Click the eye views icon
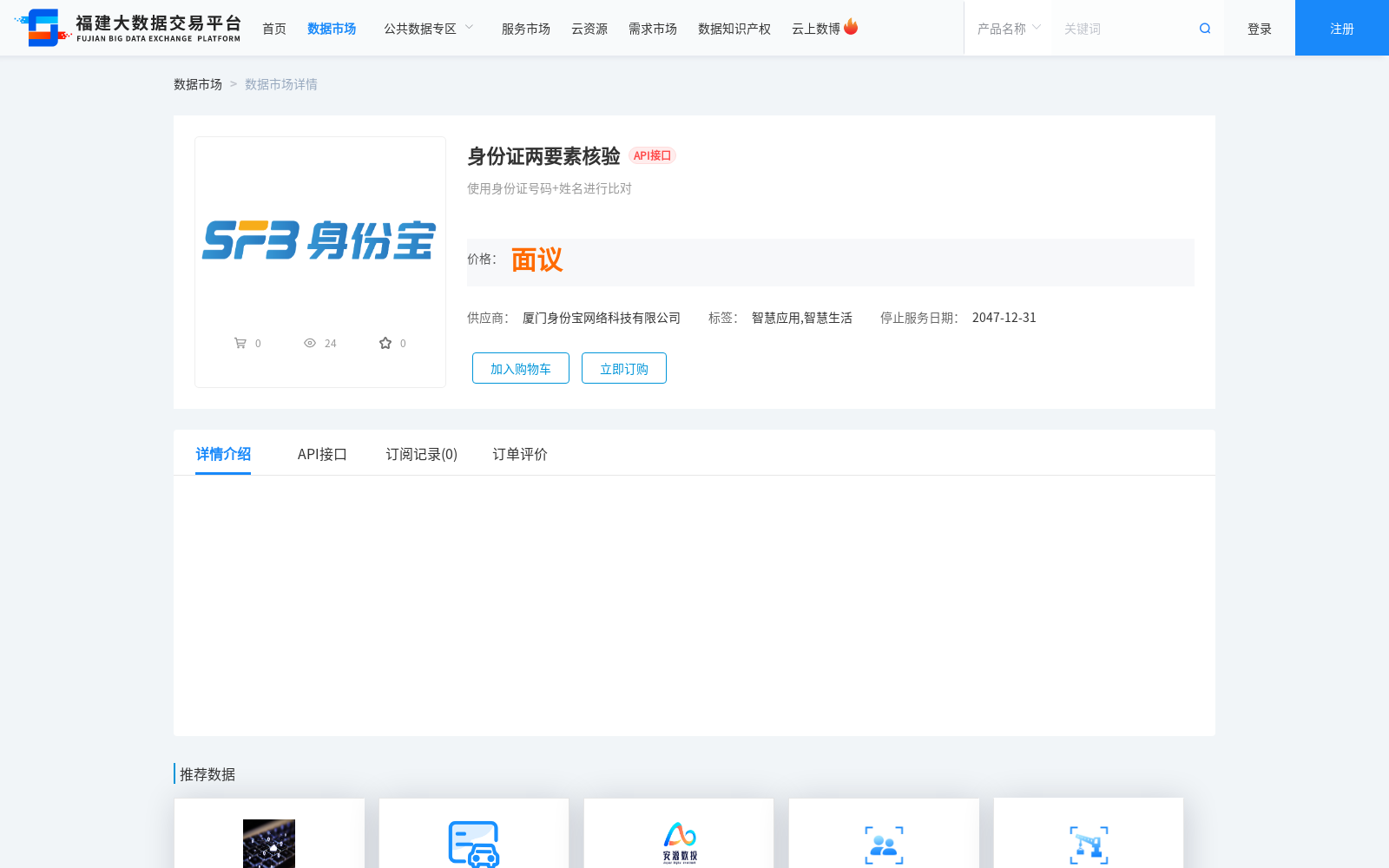Viewport: 1389px width, 868px height. [x=310, y=343]
